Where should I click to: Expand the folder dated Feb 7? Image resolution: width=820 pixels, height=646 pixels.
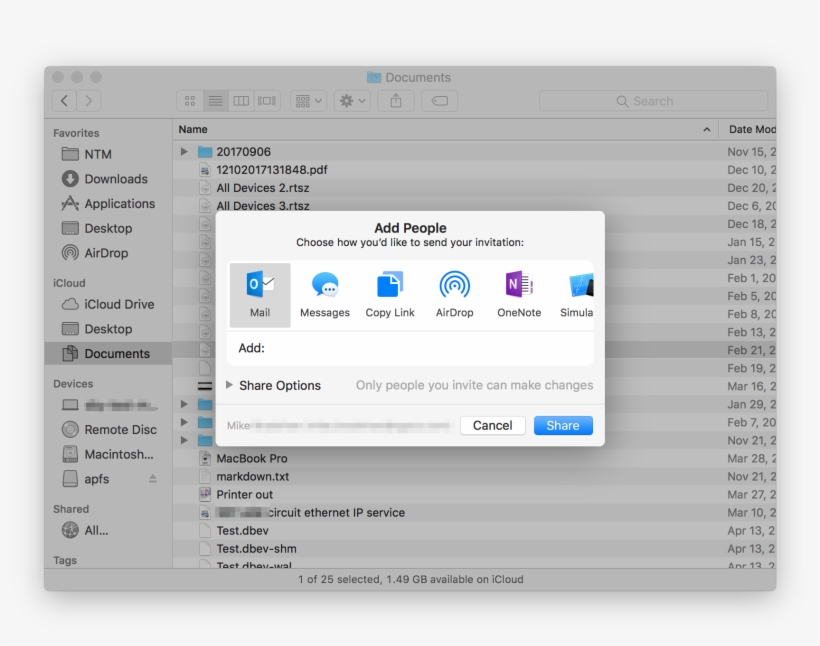tap(184, 422)
